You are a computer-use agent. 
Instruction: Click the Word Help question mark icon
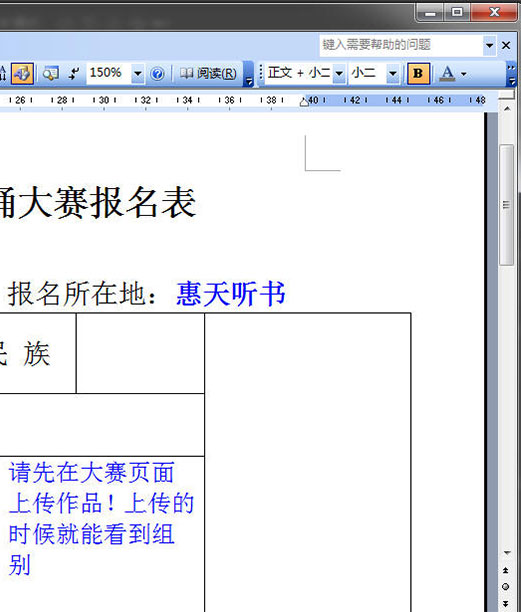157,73
